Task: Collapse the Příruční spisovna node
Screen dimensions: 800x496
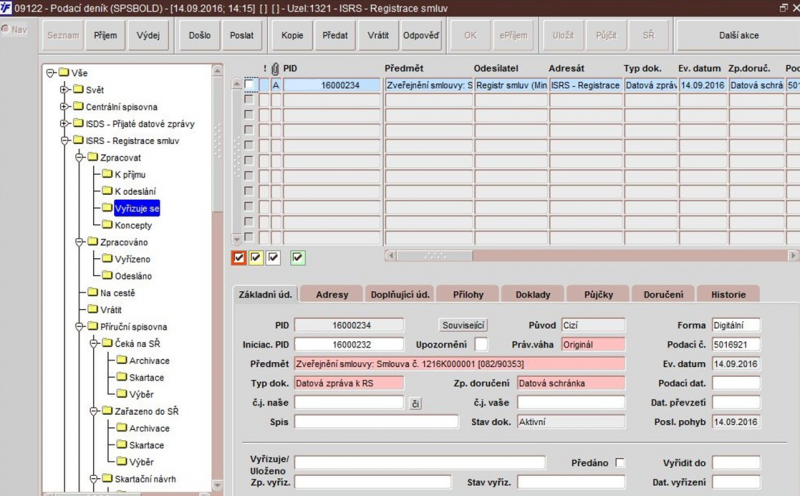Action: click(x=79, y=326)
